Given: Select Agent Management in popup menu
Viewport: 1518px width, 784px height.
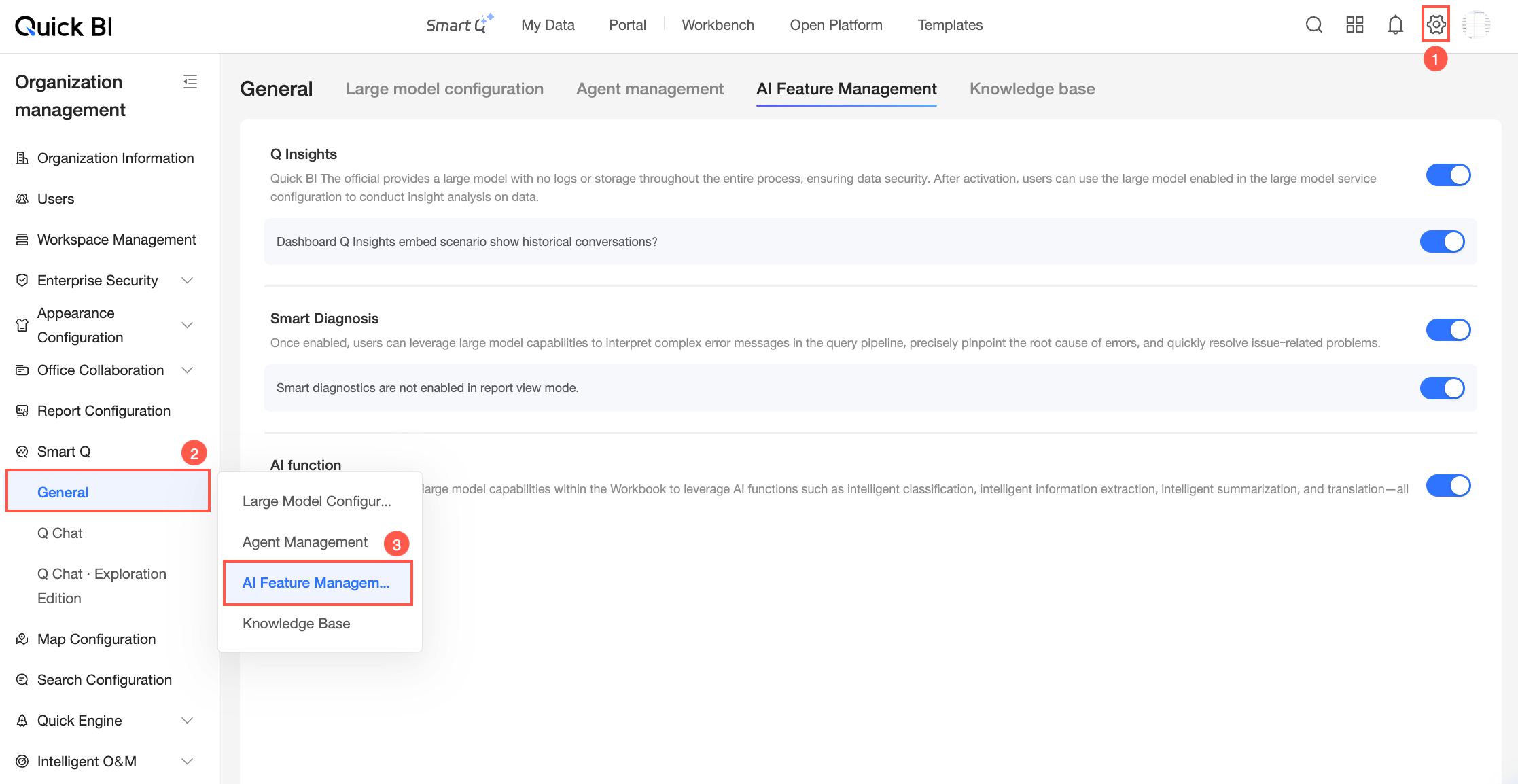Looking at the screenshot, I should click(305, 542).
